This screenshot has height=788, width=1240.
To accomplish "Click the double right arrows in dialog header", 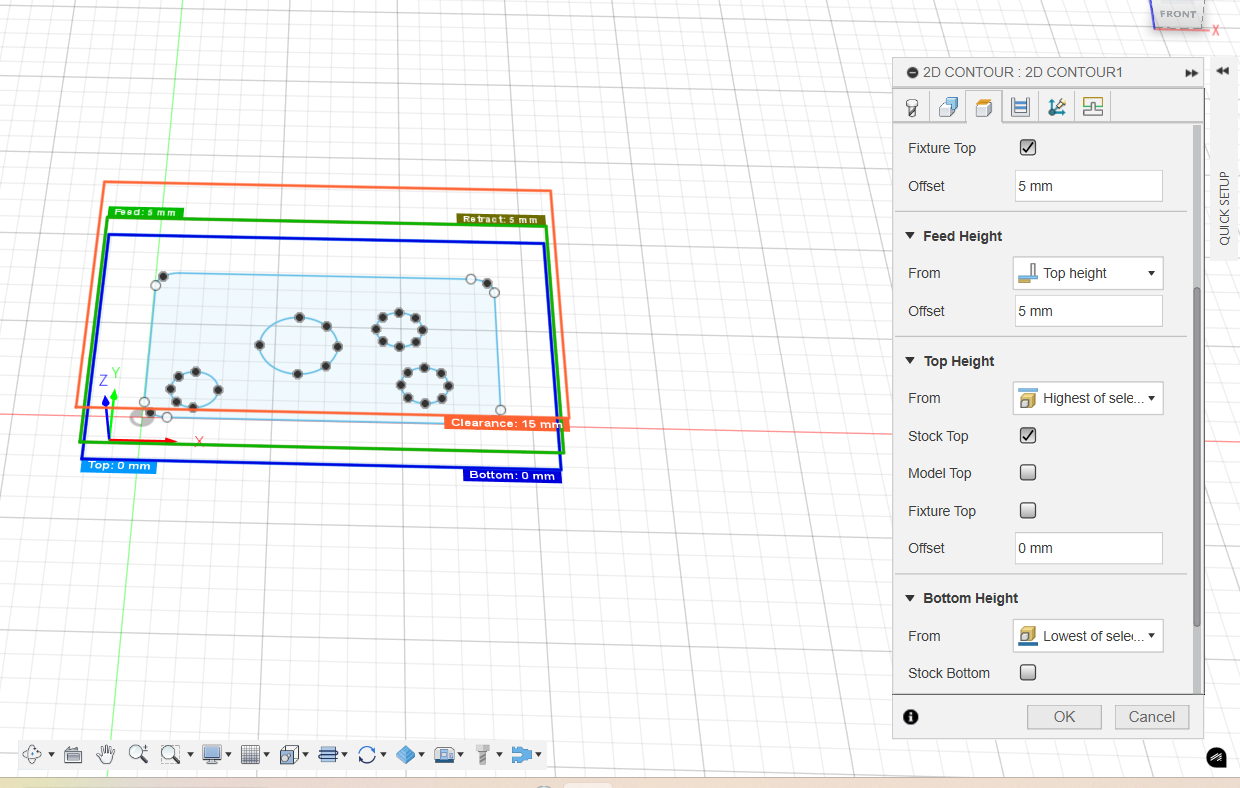I will [x=1191, y=73].
